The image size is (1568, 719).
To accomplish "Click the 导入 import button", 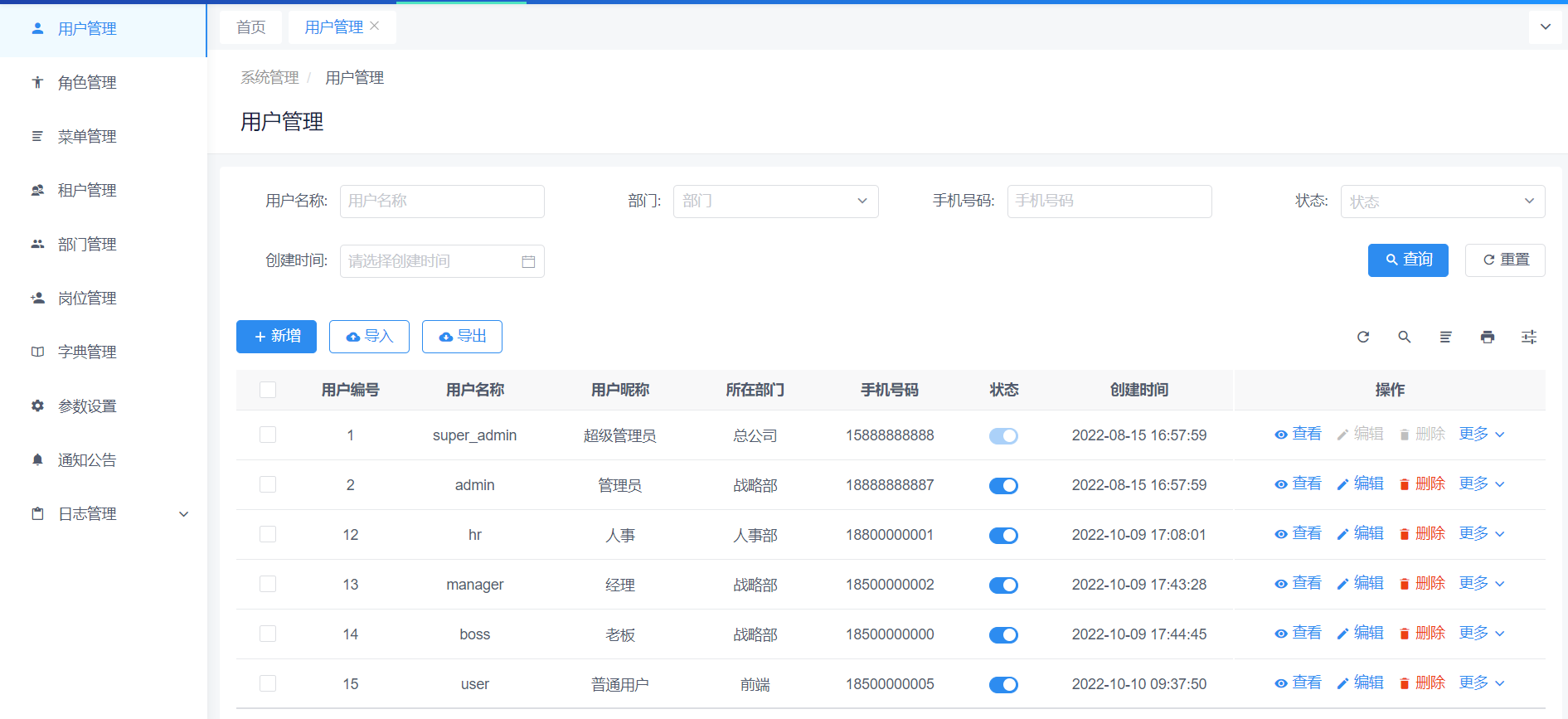I will click(x=369, y=337).
